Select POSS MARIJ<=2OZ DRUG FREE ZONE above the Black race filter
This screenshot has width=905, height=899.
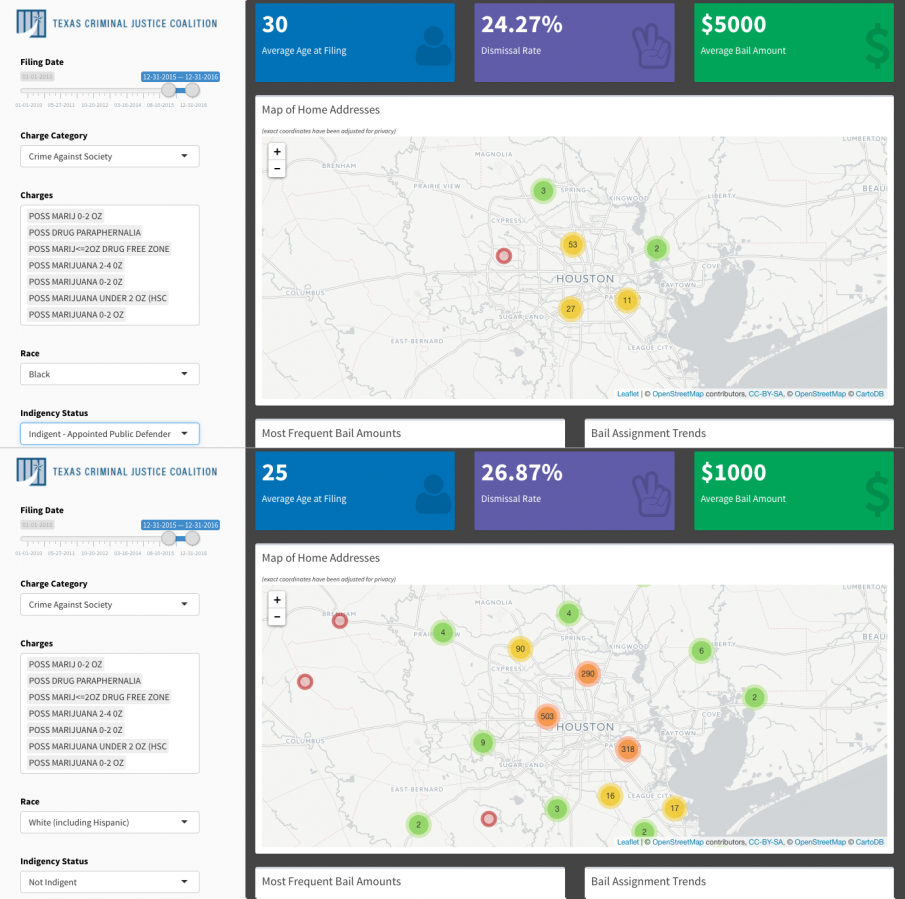99,249
